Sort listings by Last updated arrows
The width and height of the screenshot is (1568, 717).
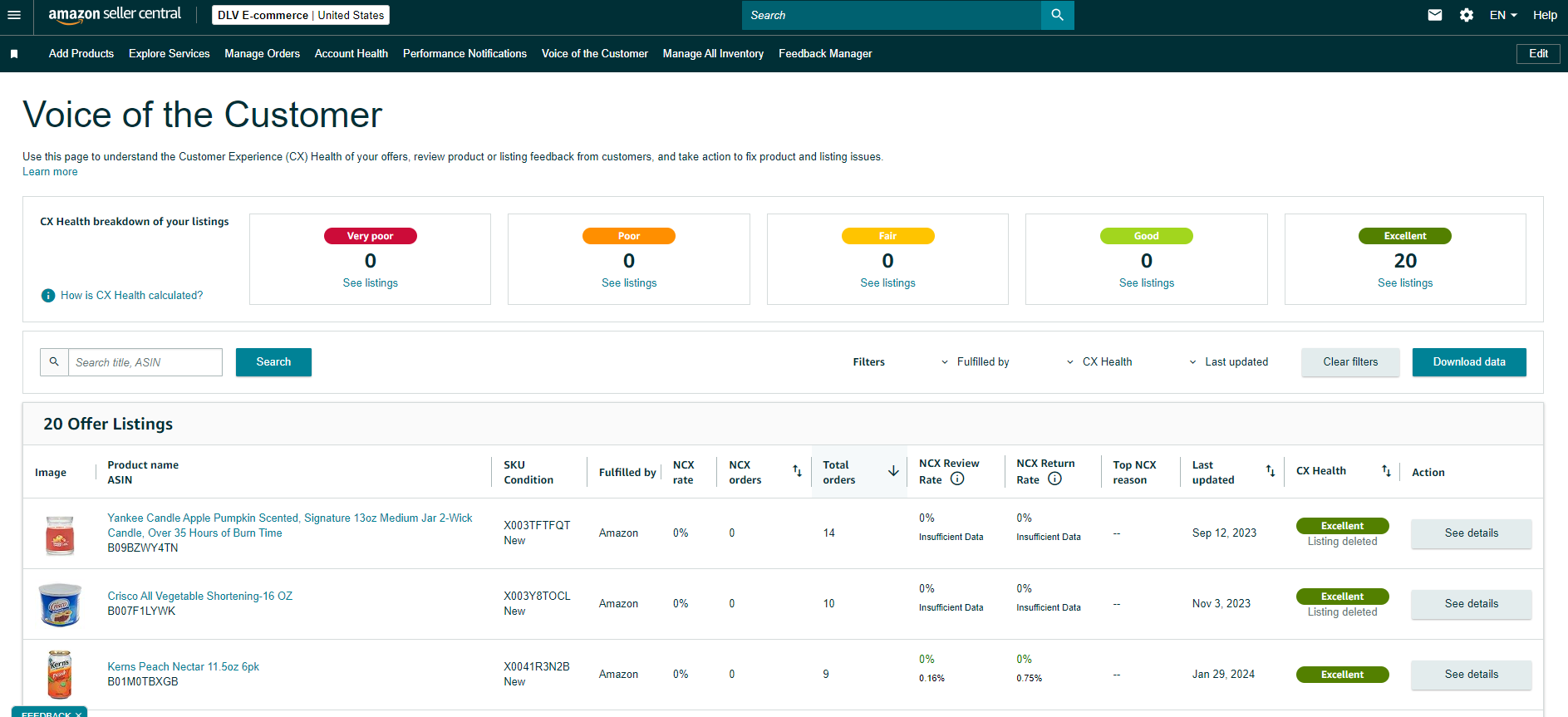[x=1270, y=471]
